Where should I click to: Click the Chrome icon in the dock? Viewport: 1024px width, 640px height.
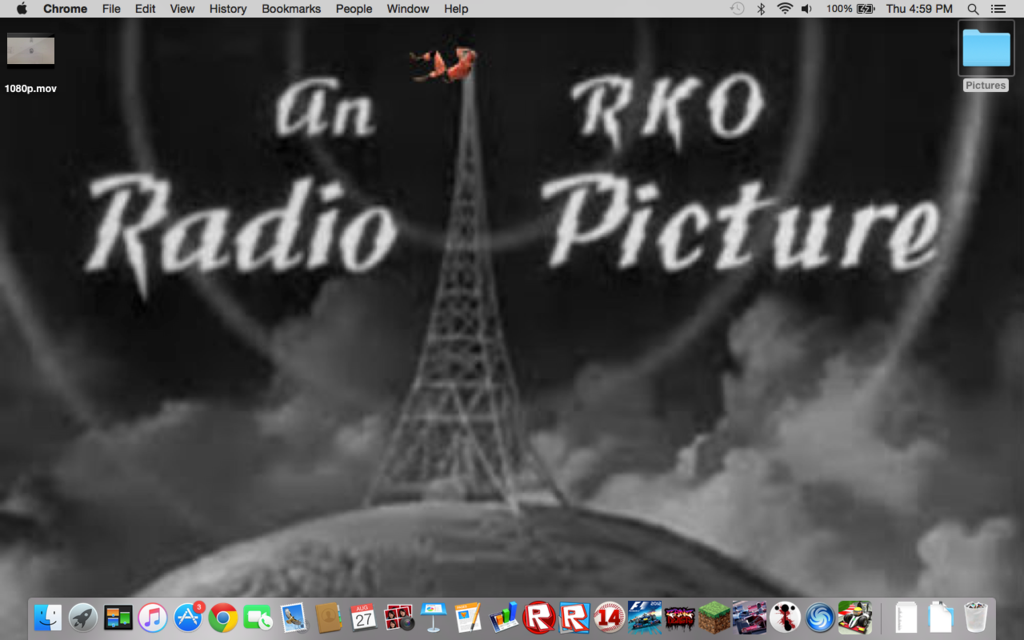tap(223, 617)
